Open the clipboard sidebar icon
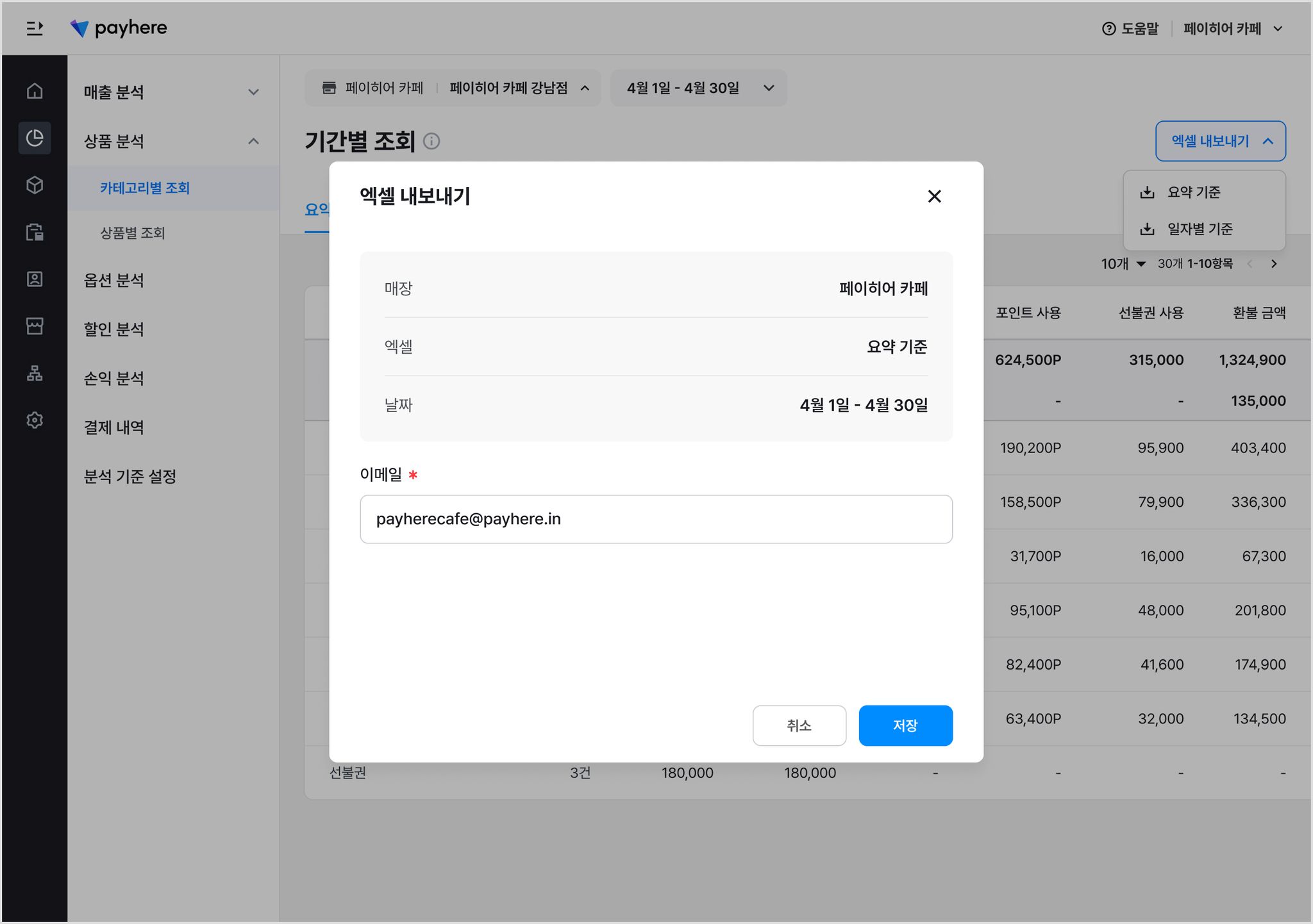 (35, 232)
